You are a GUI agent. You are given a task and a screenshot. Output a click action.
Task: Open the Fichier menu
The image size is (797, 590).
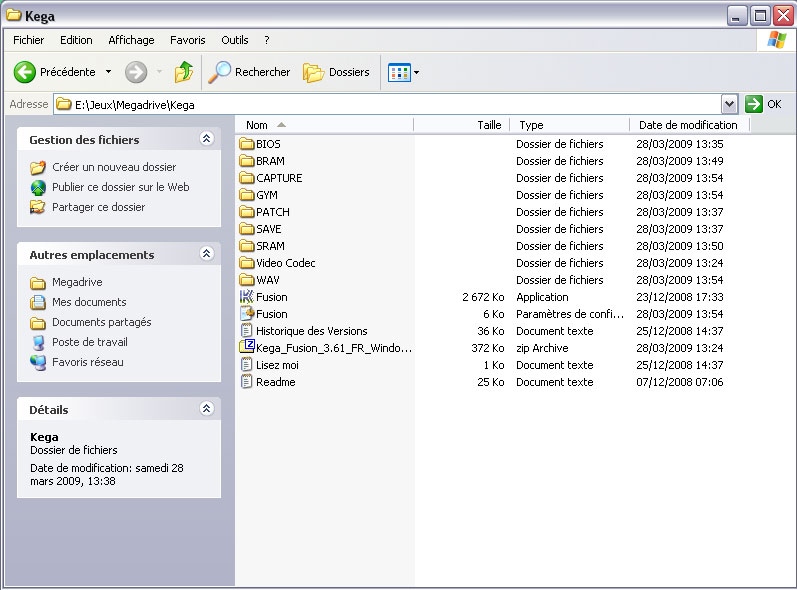point(28,40)
